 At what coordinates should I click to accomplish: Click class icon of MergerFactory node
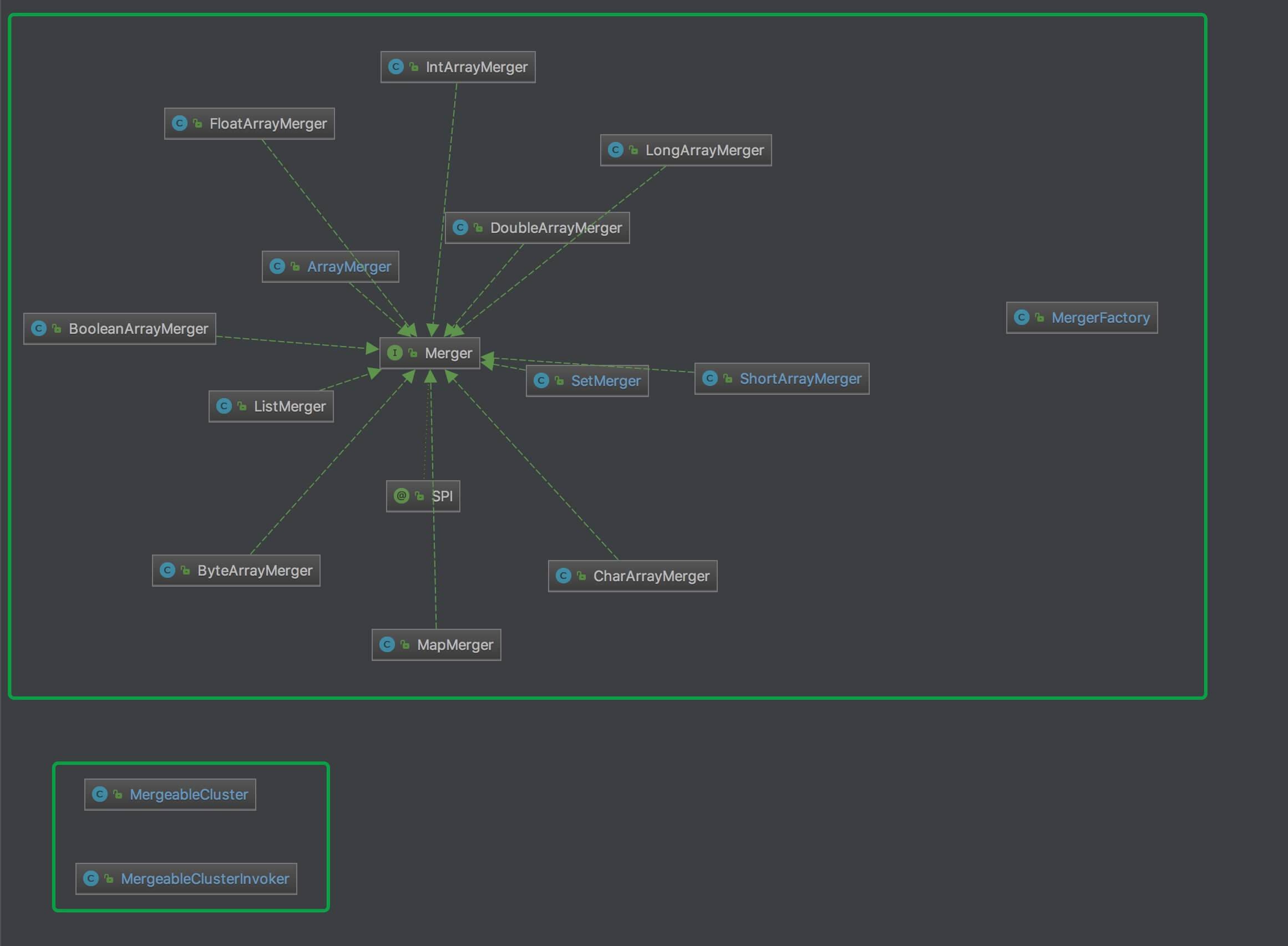click(1021, 317)
